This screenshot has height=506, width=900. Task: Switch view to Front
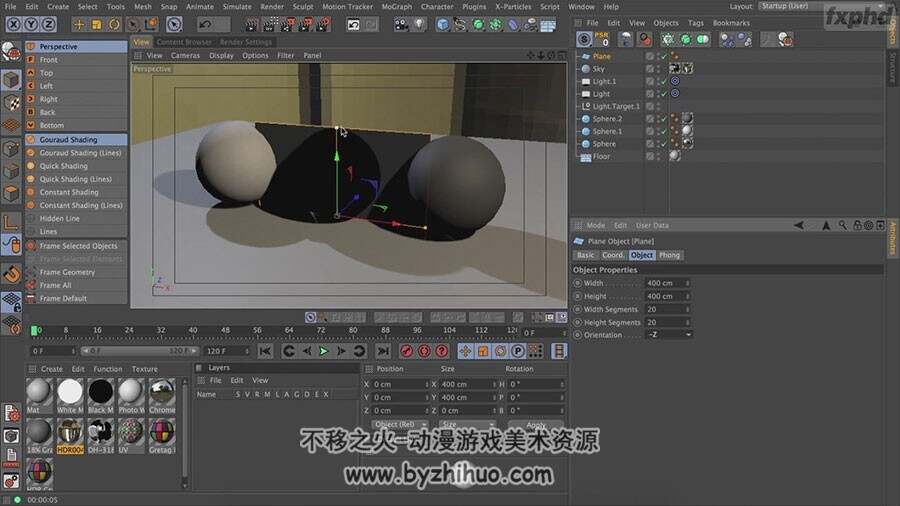pyautogui.click(x=48, y=60)
